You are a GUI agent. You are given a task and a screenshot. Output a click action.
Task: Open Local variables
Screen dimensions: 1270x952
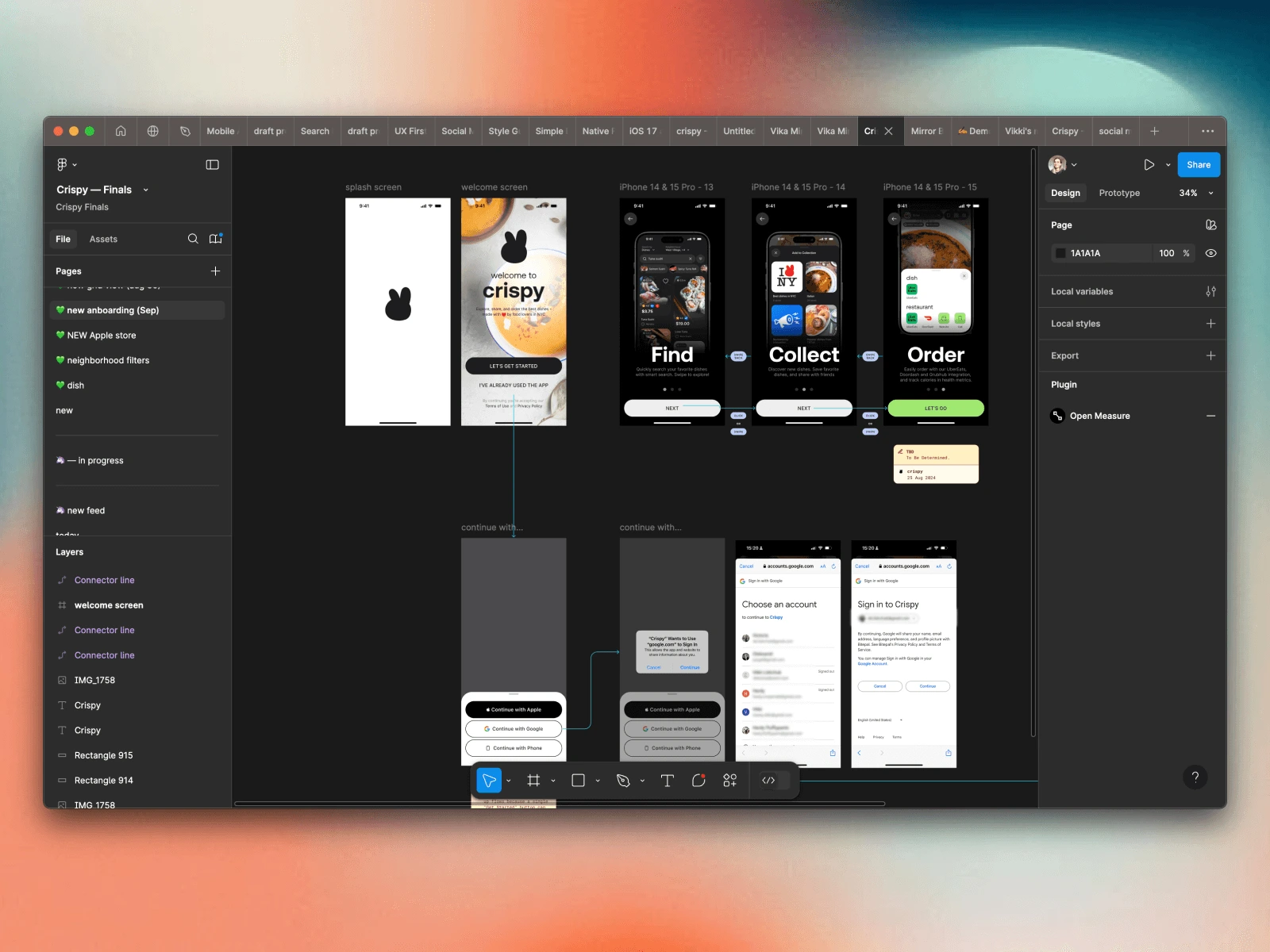[x=1082, y=292]
